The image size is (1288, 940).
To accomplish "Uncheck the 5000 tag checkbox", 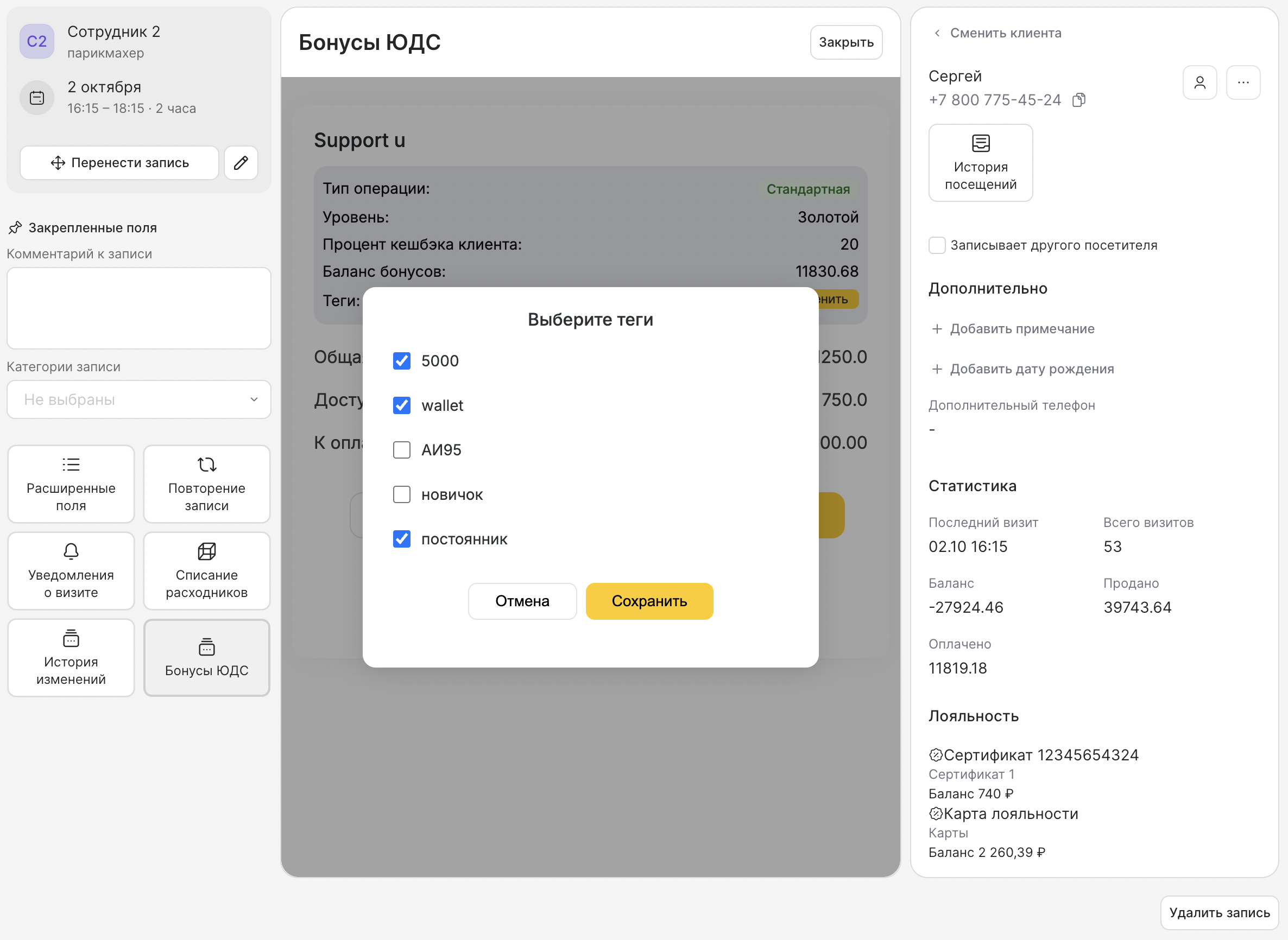I will [402, 361].
